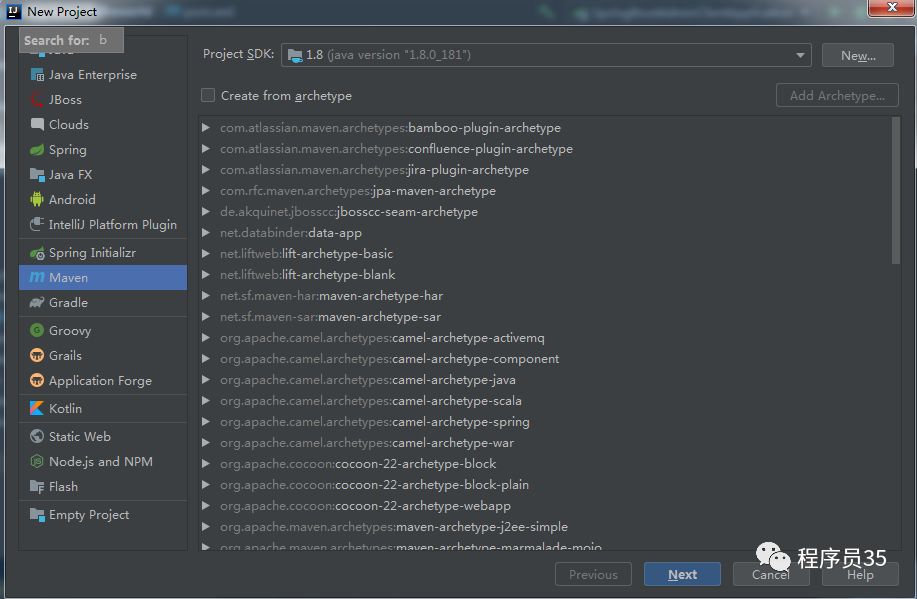Viewport: 917px width, 599px height.
Task: Close the New Project dialog
Action: tap(891, 8)
